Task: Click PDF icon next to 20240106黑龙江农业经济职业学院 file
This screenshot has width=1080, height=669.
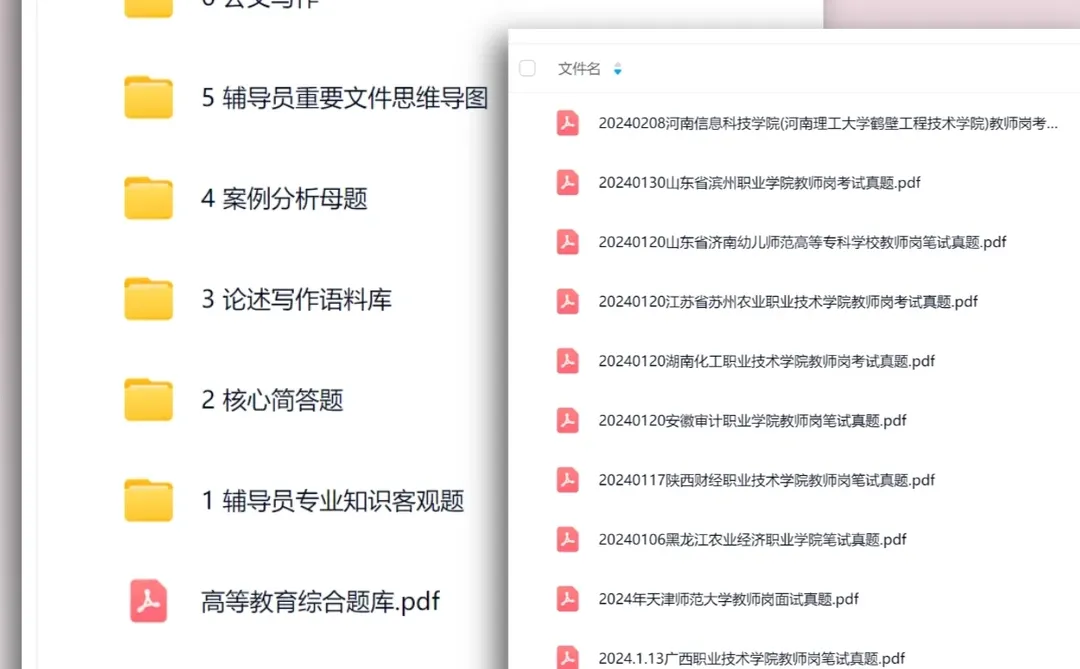Action: (567, 539)
